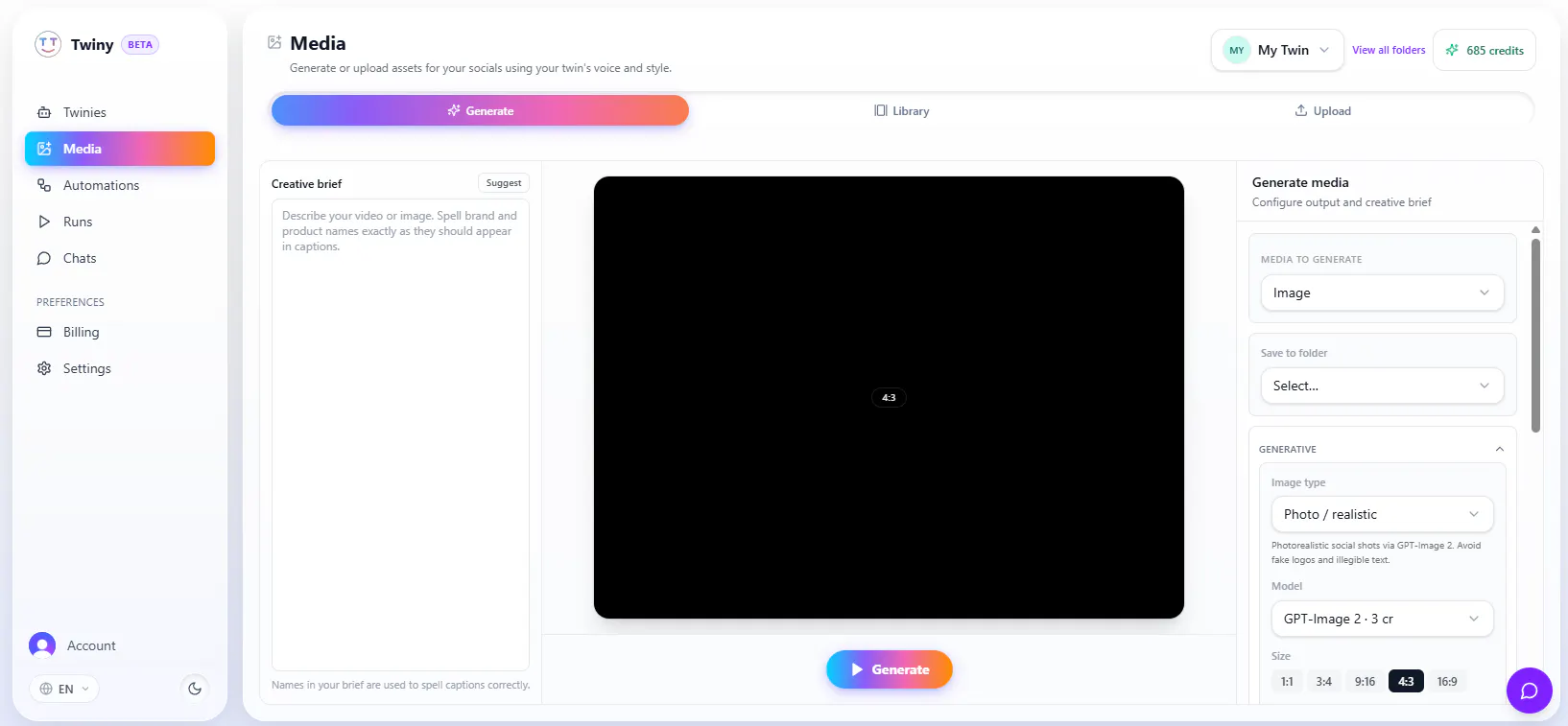
Task: Click the Suggest button for brief
Action: pos(504,182)
